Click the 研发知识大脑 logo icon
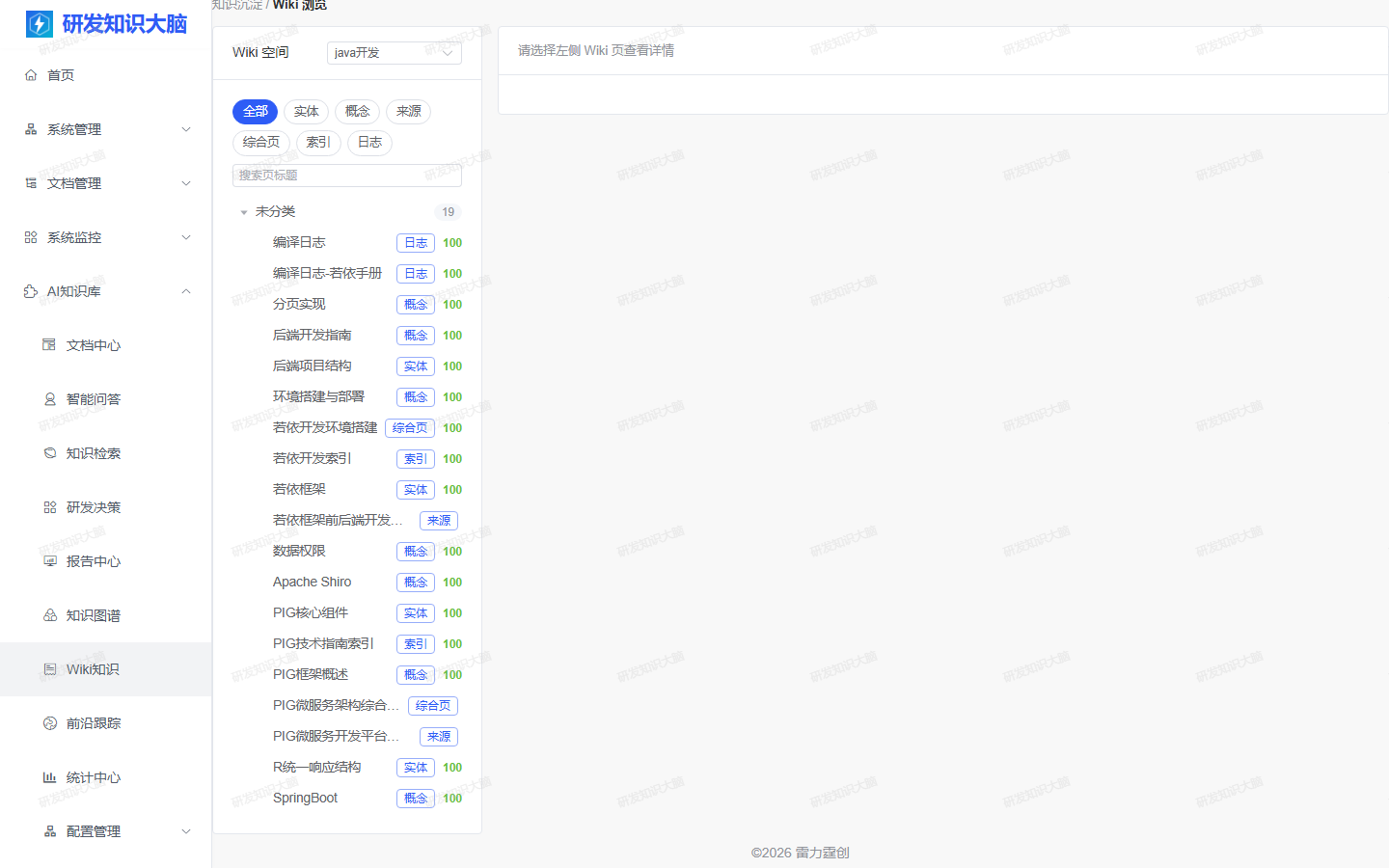Viewport: 1389px width, 868px height. (40, 24)
